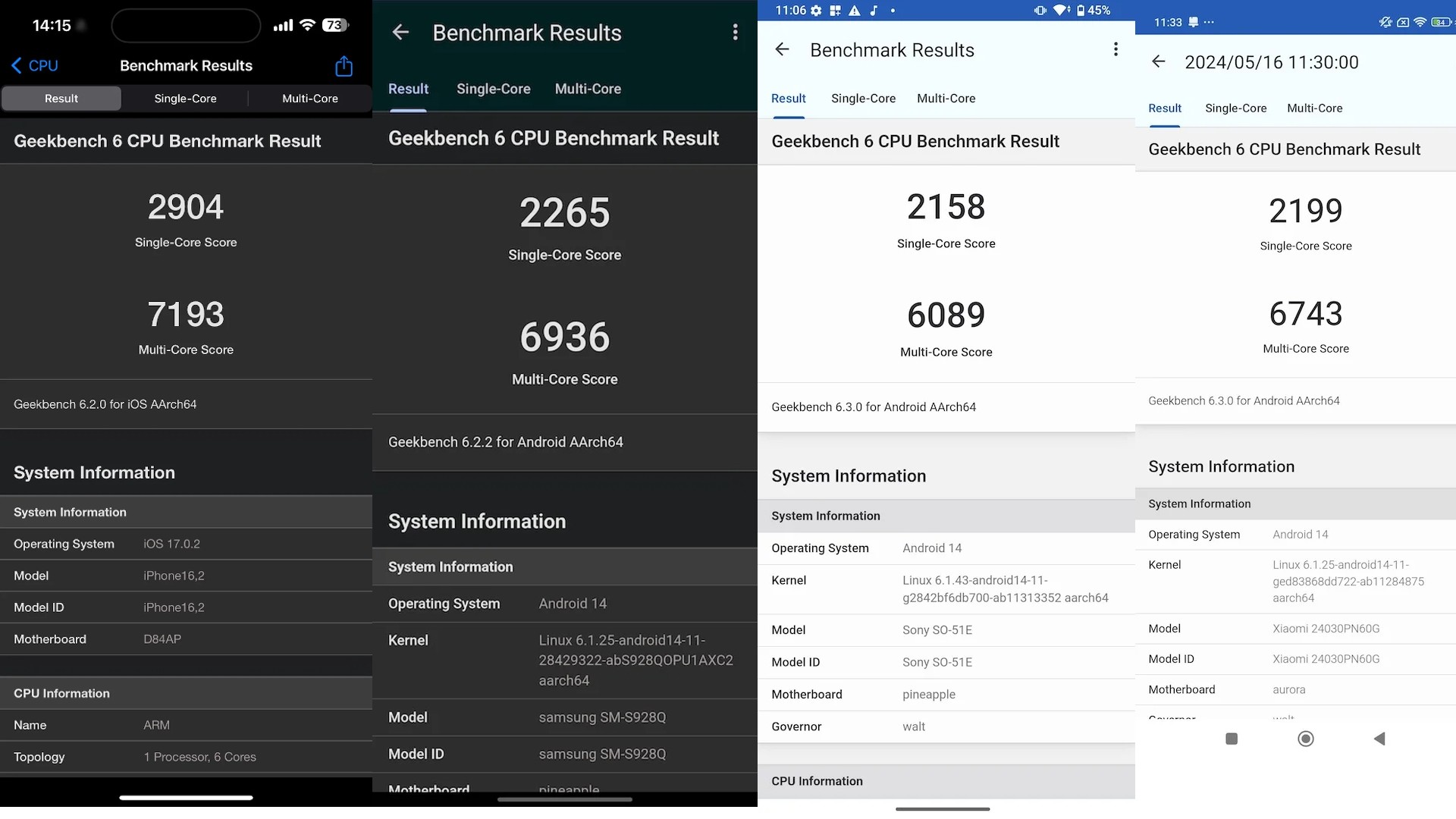Tap the 2024/05/16 11:30:00 title
Viewport: 1456px width, 819px height.
point(1272,62)
